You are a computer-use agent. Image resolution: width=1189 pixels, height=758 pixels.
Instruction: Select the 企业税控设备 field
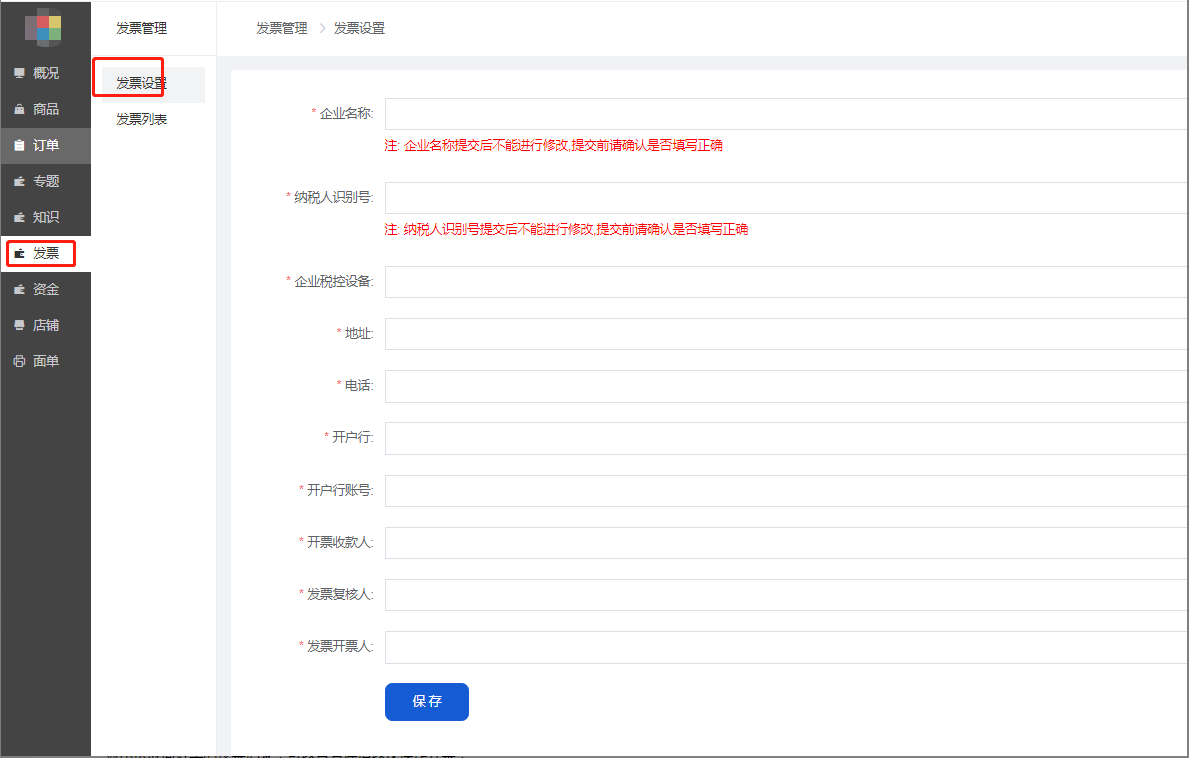[786, 282]
